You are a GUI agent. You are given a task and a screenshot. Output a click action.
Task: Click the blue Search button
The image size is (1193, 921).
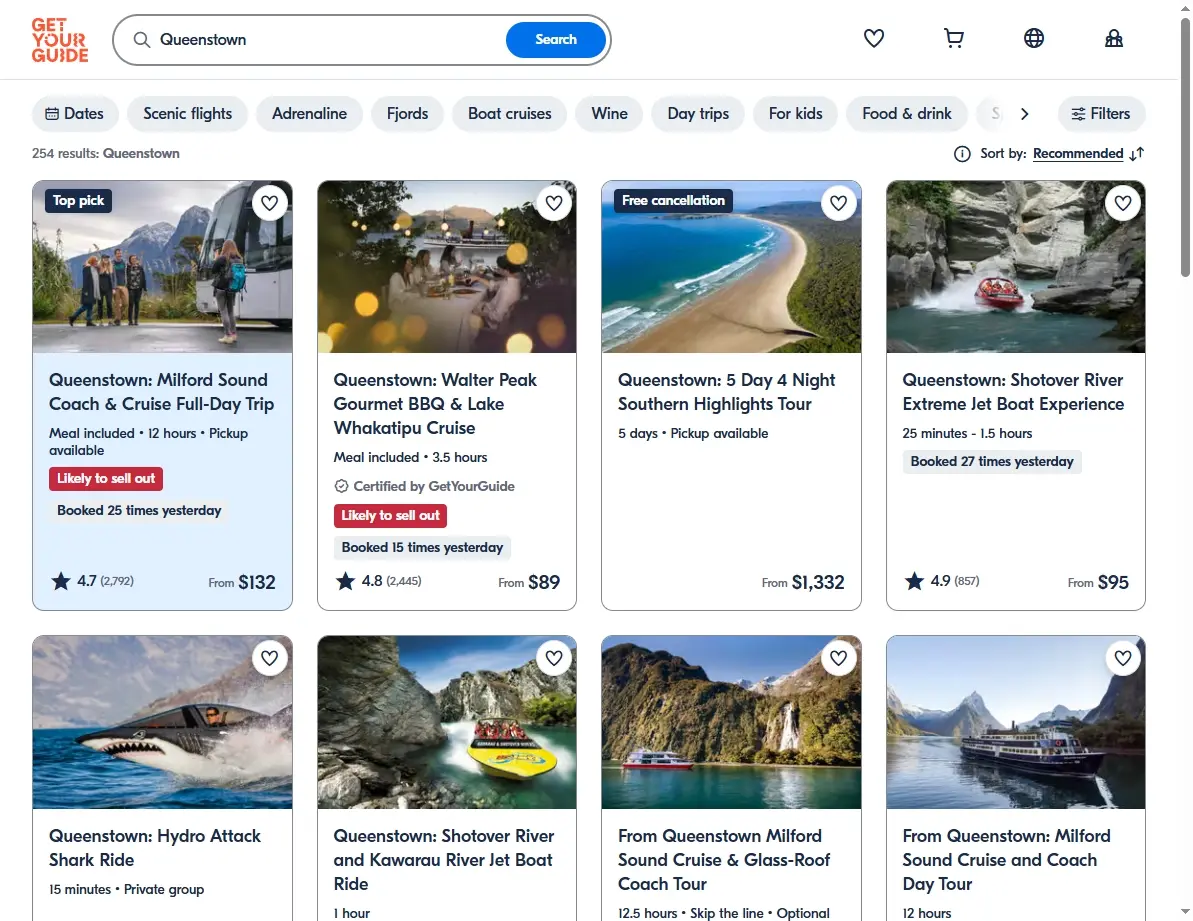tap(555, 40)
